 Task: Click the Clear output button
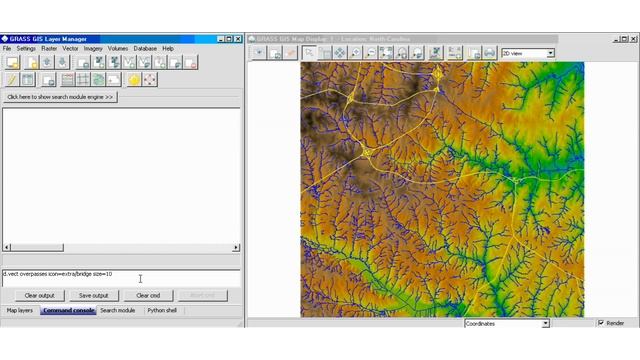[x=39, y=295]
